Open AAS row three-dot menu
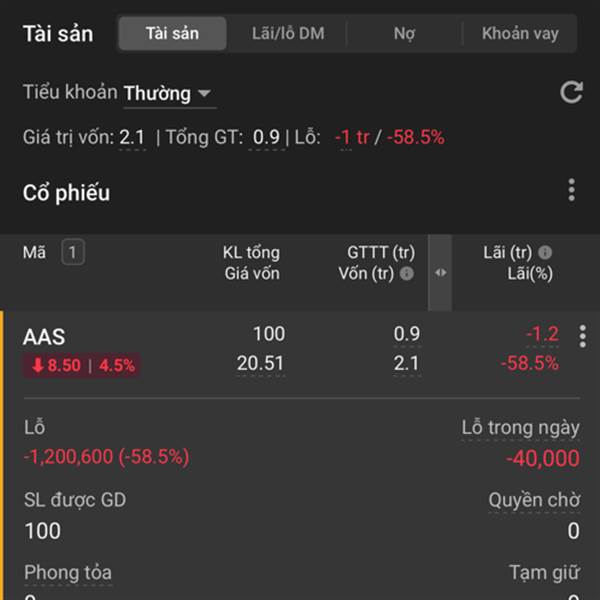Viewport: 600px width, 600px height. pyautogui.click(x=583, y=336)
